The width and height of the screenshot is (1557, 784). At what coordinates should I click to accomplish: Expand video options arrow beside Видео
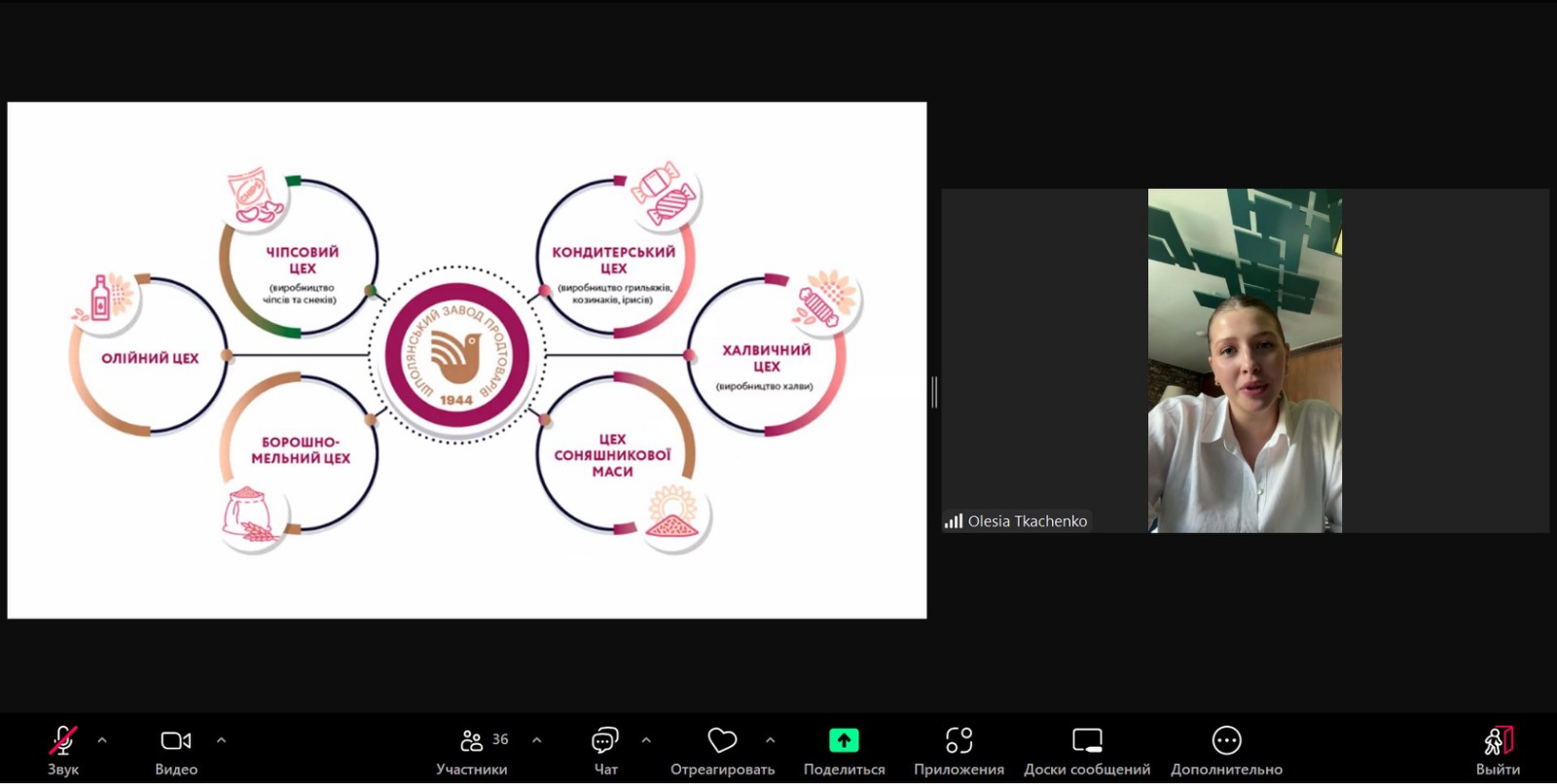[x=221, y=740]
